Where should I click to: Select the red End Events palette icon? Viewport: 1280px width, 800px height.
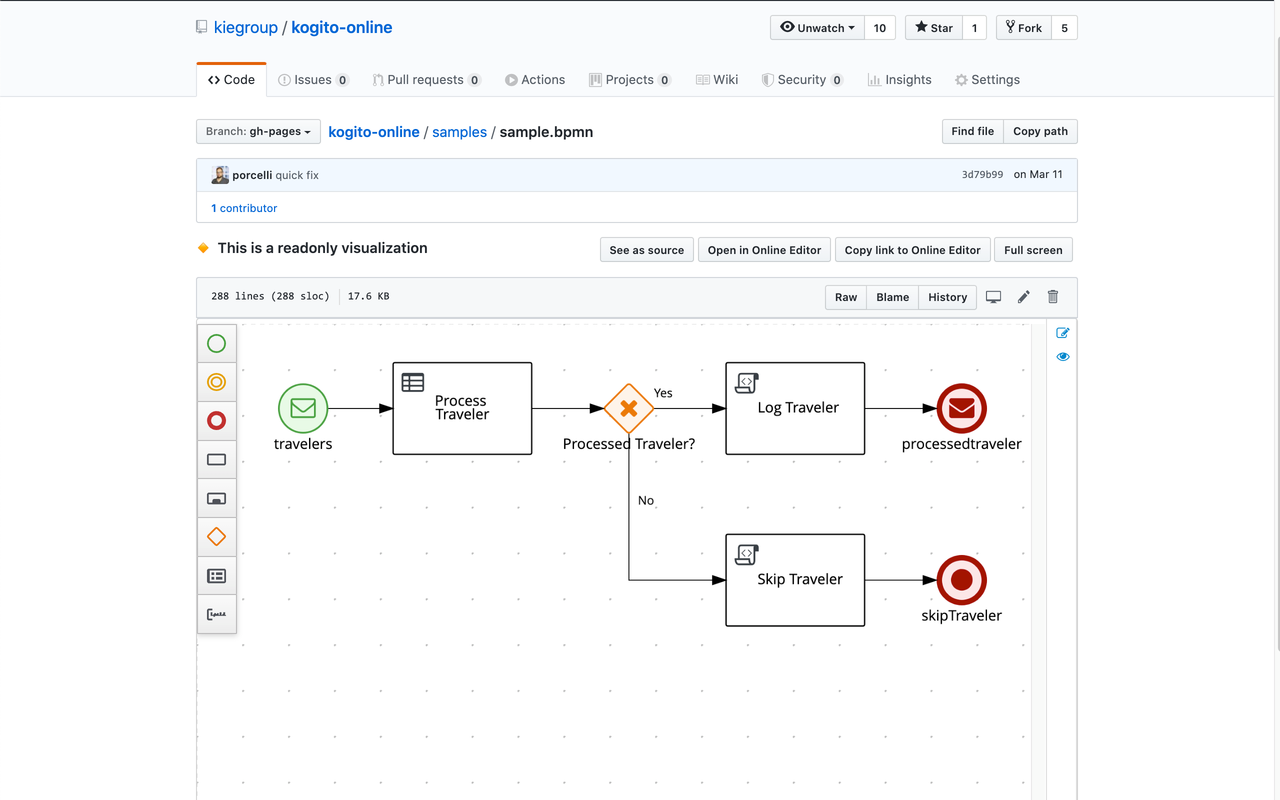[216, 421]
